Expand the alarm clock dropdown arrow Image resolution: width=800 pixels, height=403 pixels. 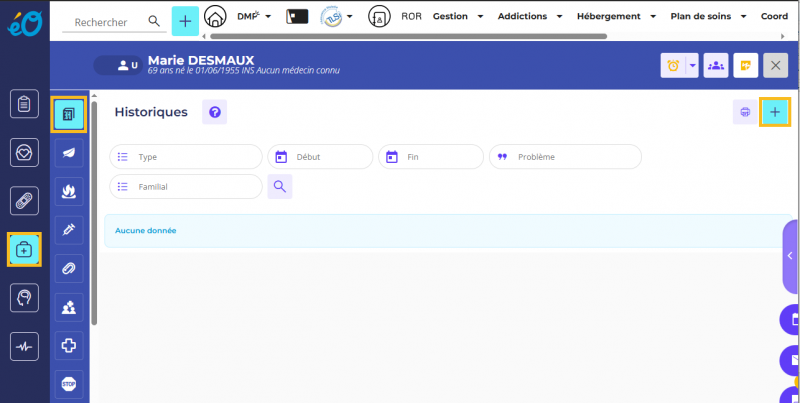pyautogui.click(x=691, y=65)
